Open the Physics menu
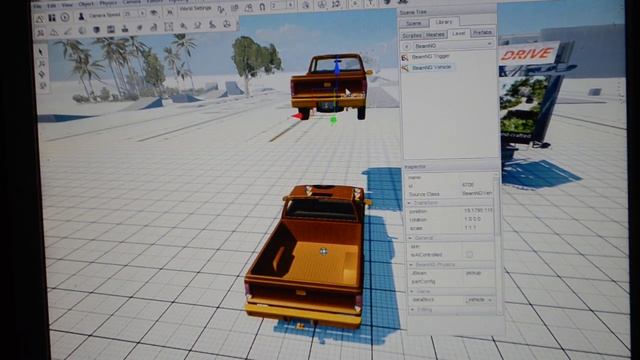This screenshot has width=640, height=360. pos(108,3)
